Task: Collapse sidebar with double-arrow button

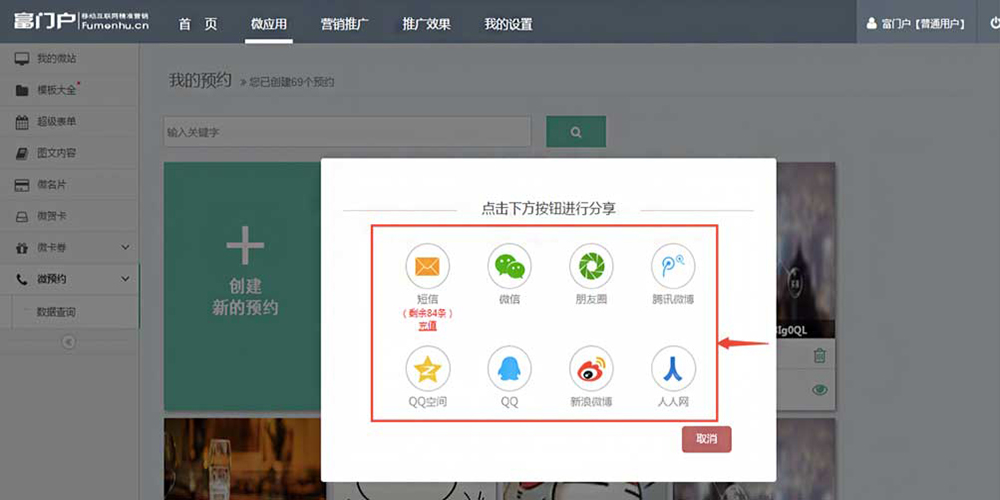Action: [x=69, y=342]
